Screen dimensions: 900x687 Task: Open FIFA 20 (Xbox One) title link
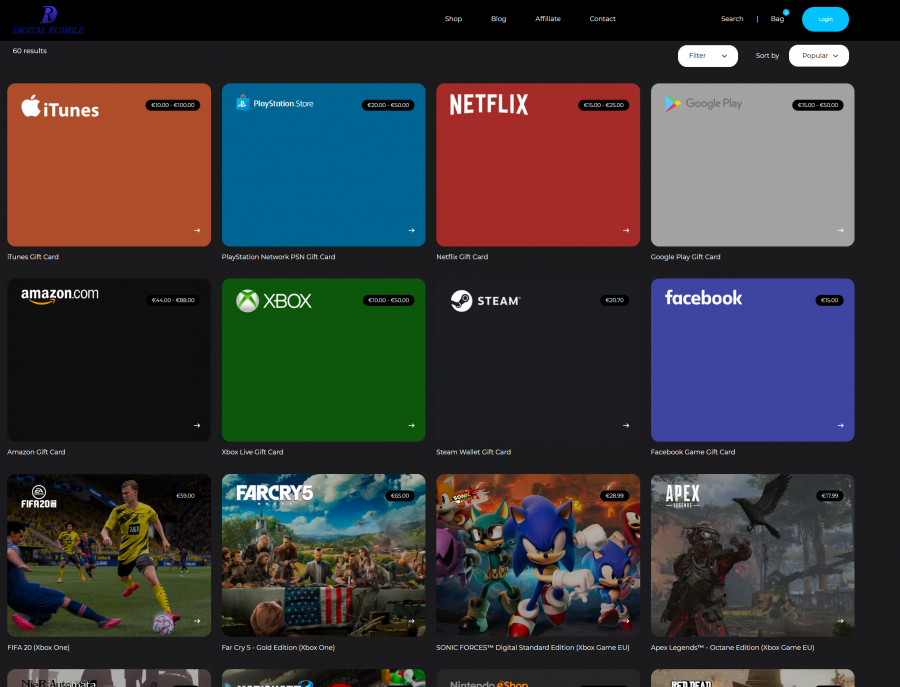pos(38,647)
